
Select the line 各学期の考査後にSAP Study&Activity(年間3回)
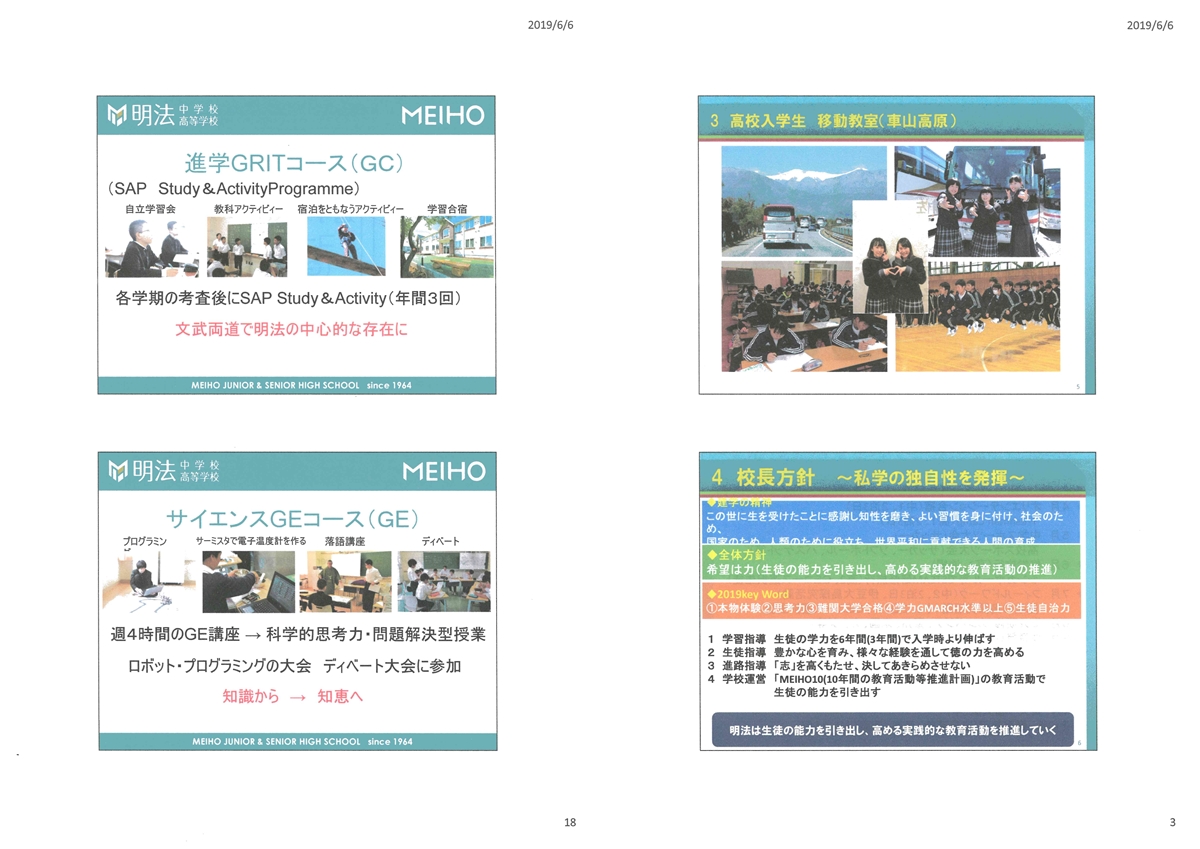coord(288,298)
